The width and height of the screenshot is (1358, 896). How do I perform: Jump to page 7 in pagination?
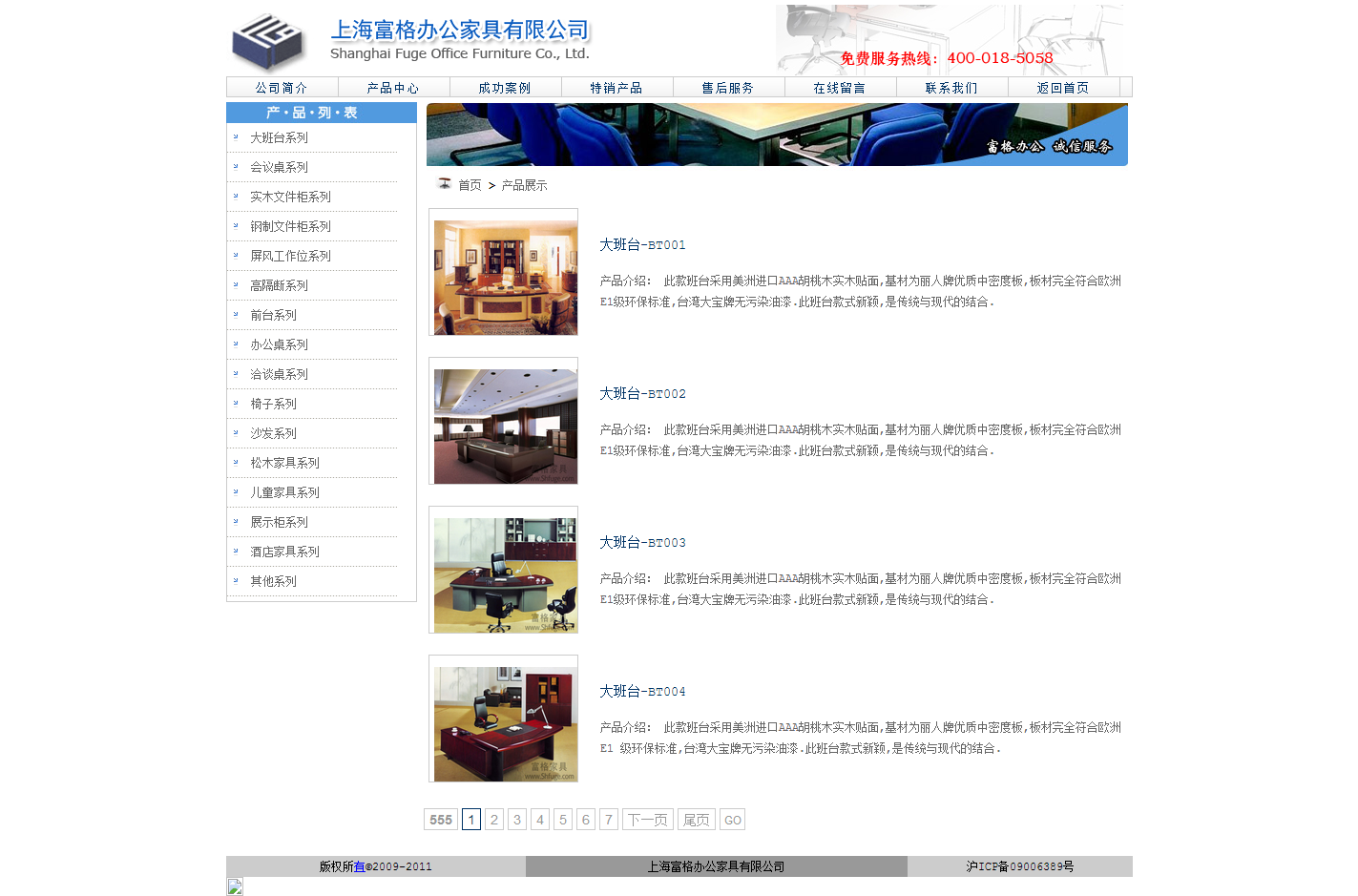tap(609, 820)
